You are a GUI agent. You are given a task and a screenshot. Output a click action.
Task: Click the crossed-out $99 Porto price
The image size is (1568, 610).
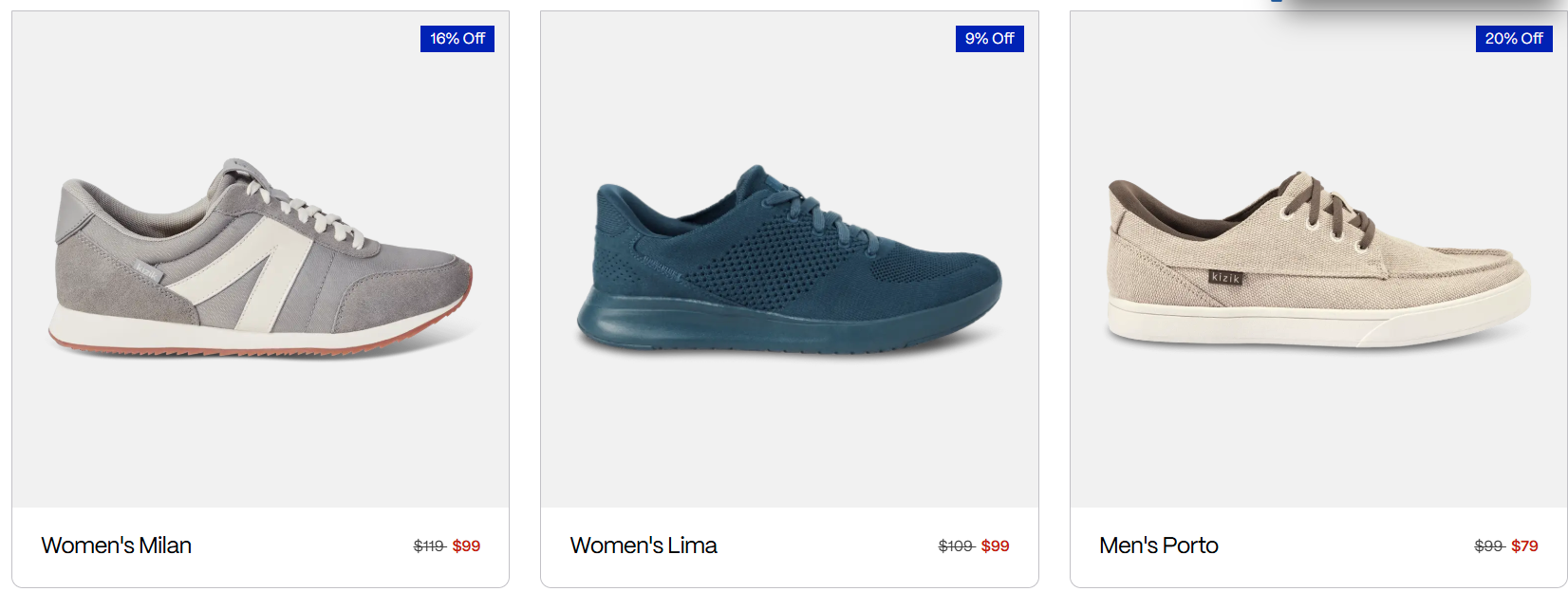[x=1488, y=546]
